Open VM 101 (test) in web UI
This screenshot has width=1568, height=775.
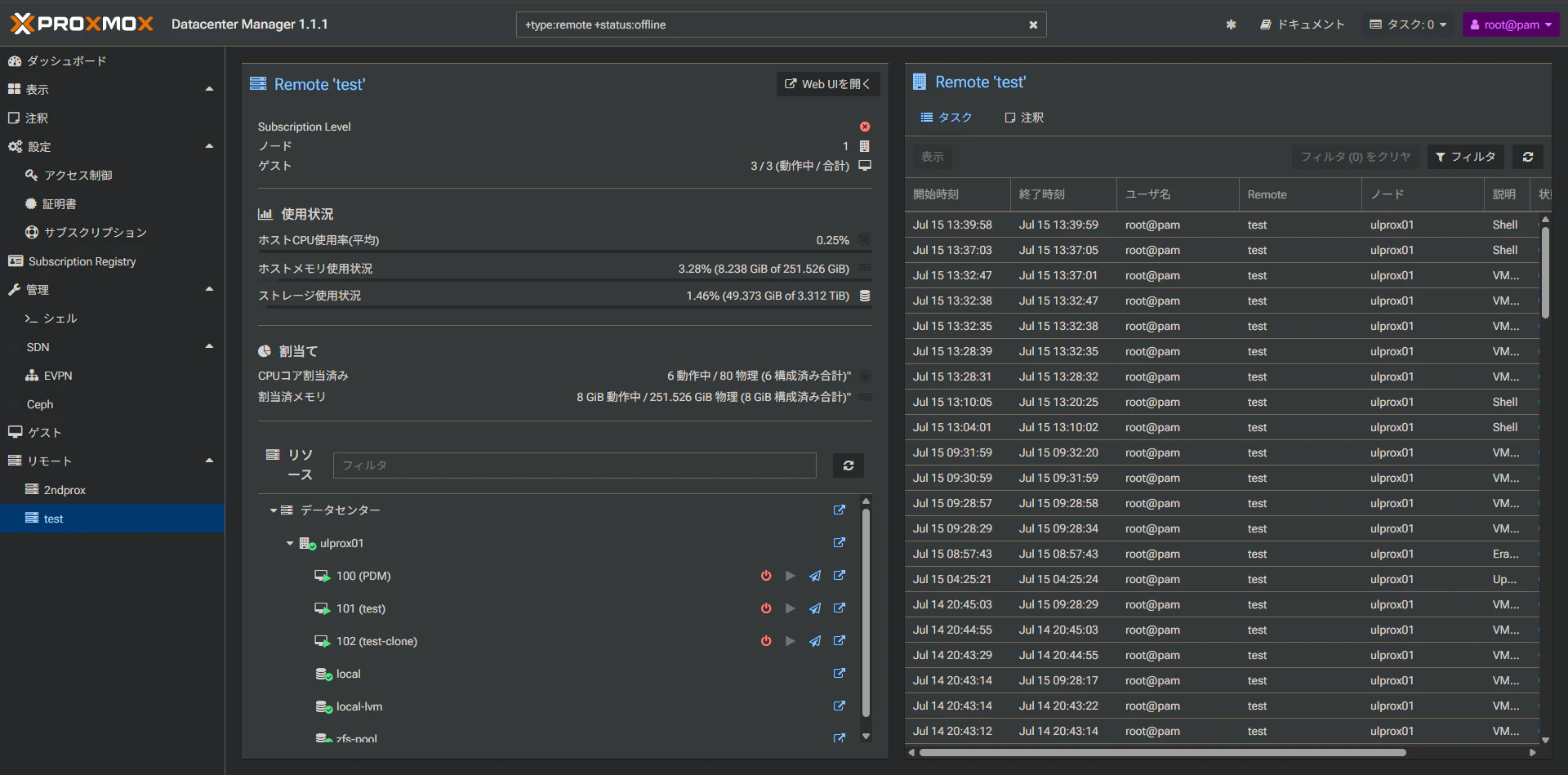coord(839,608)
